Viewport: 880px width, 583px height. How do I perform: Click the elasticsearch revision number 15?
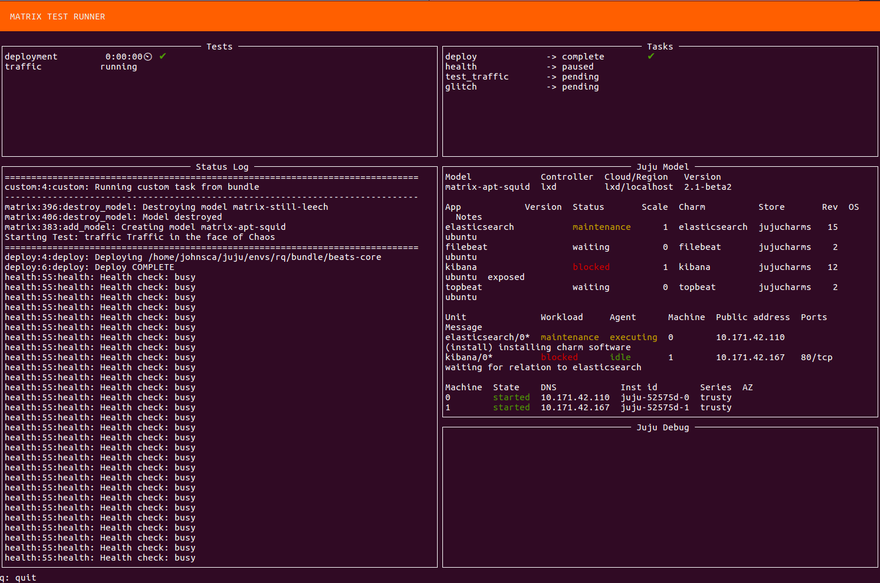(x=833, y=227)
